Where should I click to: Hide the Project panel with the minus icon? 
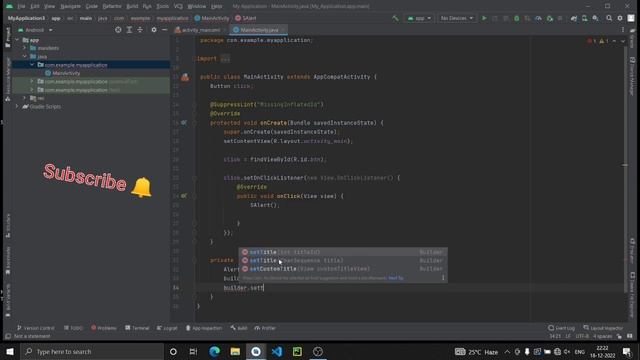(x=164, y=30)
